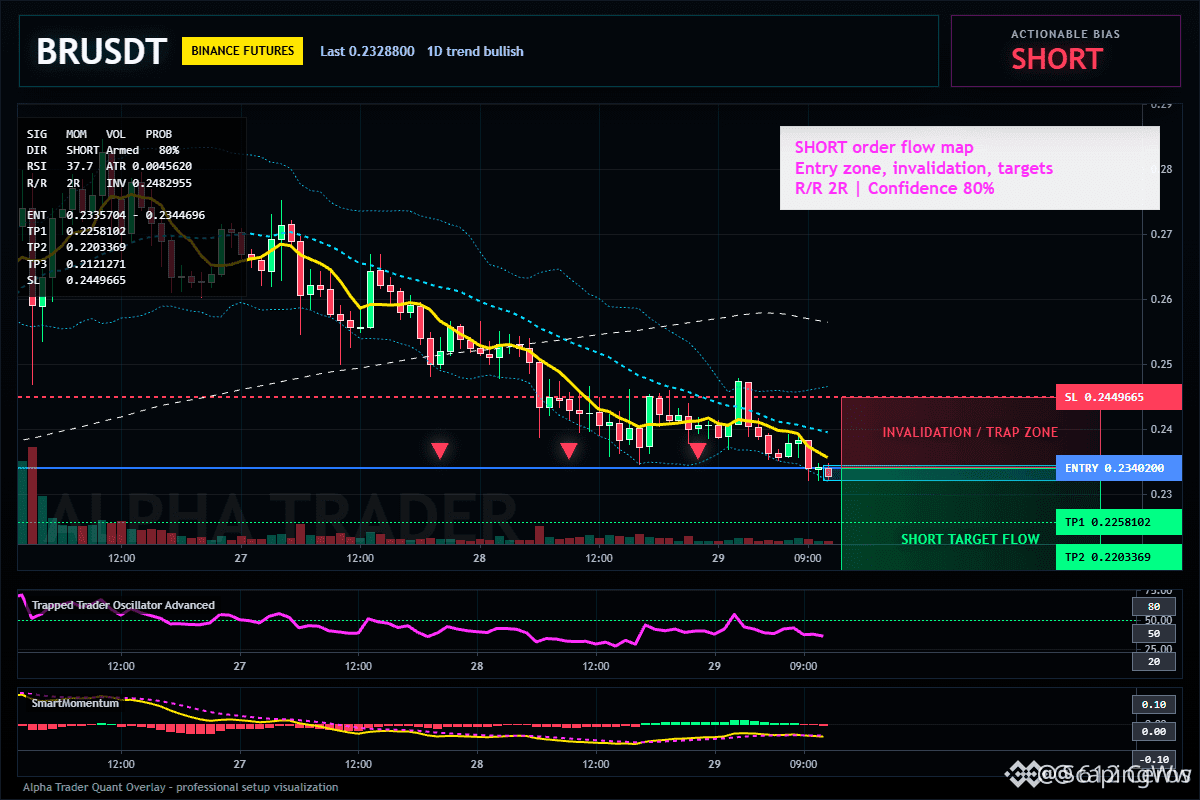This screenshot has width=1200, height=800.
Task: Click the SHORT TARGET FLOW label
Action: pos(970,539)
